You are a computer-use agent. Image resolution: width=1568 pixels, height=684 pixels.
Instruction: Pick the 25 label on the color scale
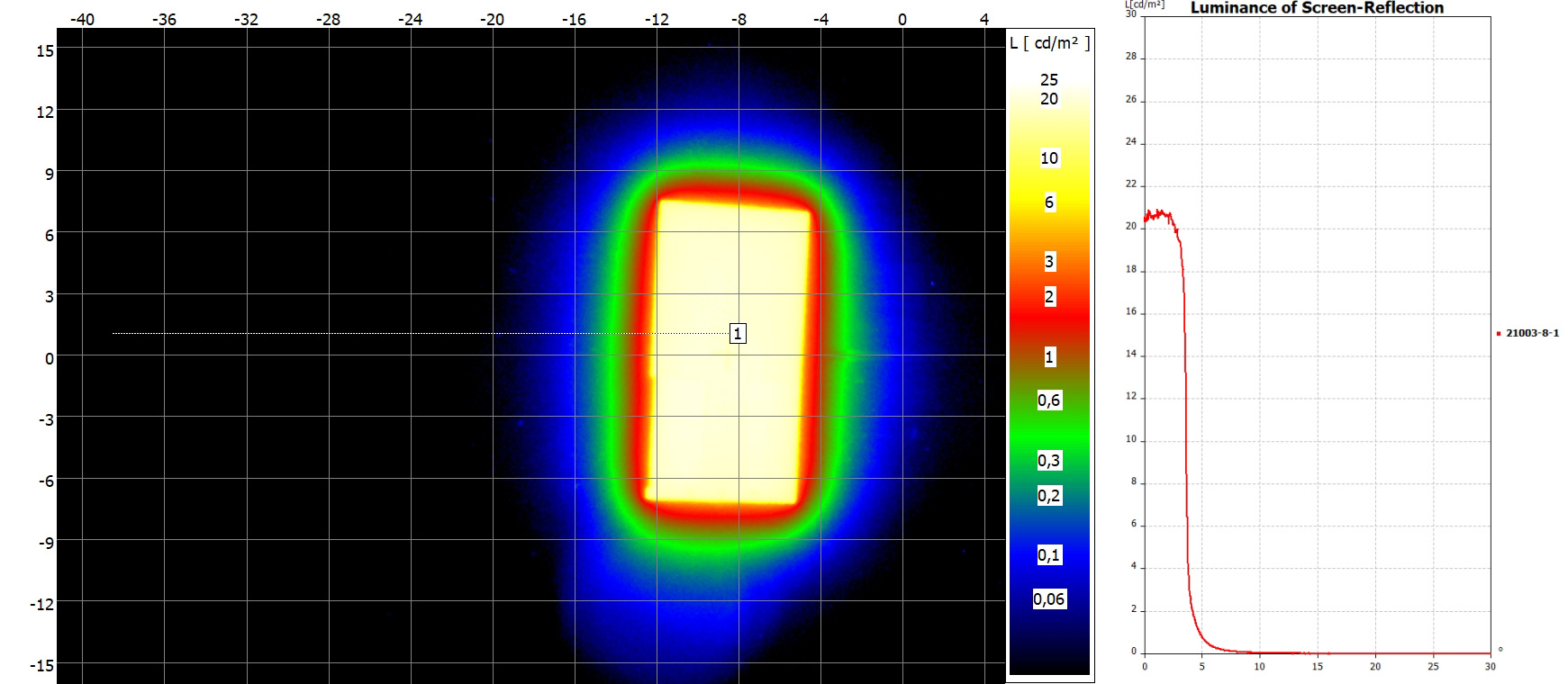pyautogui.click(x=1049, y=80)
